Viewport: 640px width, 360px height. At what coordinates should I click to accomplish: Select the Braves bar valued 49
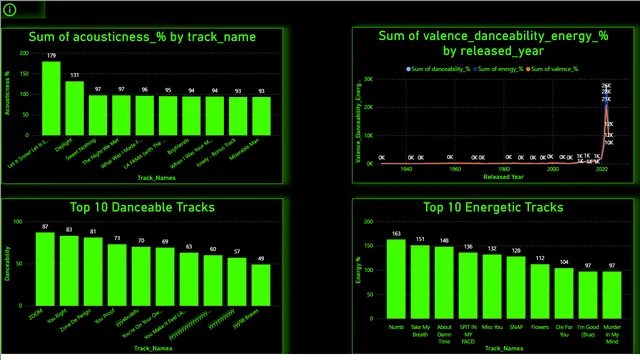pyautogui.click(x=261, y=285)
